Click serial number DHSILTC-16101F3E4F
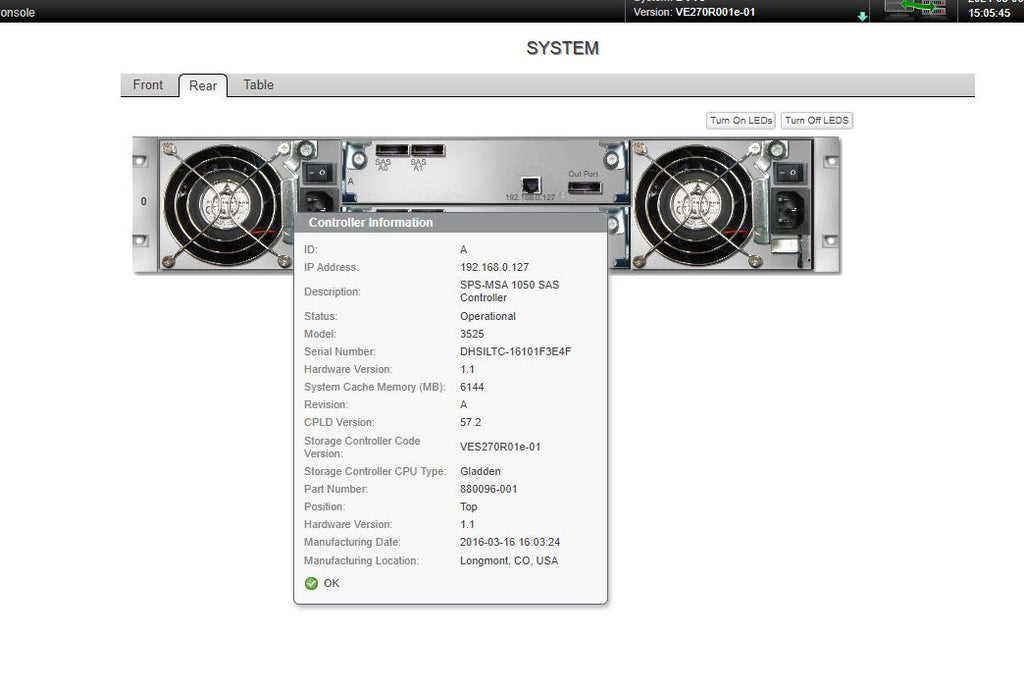The height and width of the screenshot is (690, 1024). tap(515, 351)
